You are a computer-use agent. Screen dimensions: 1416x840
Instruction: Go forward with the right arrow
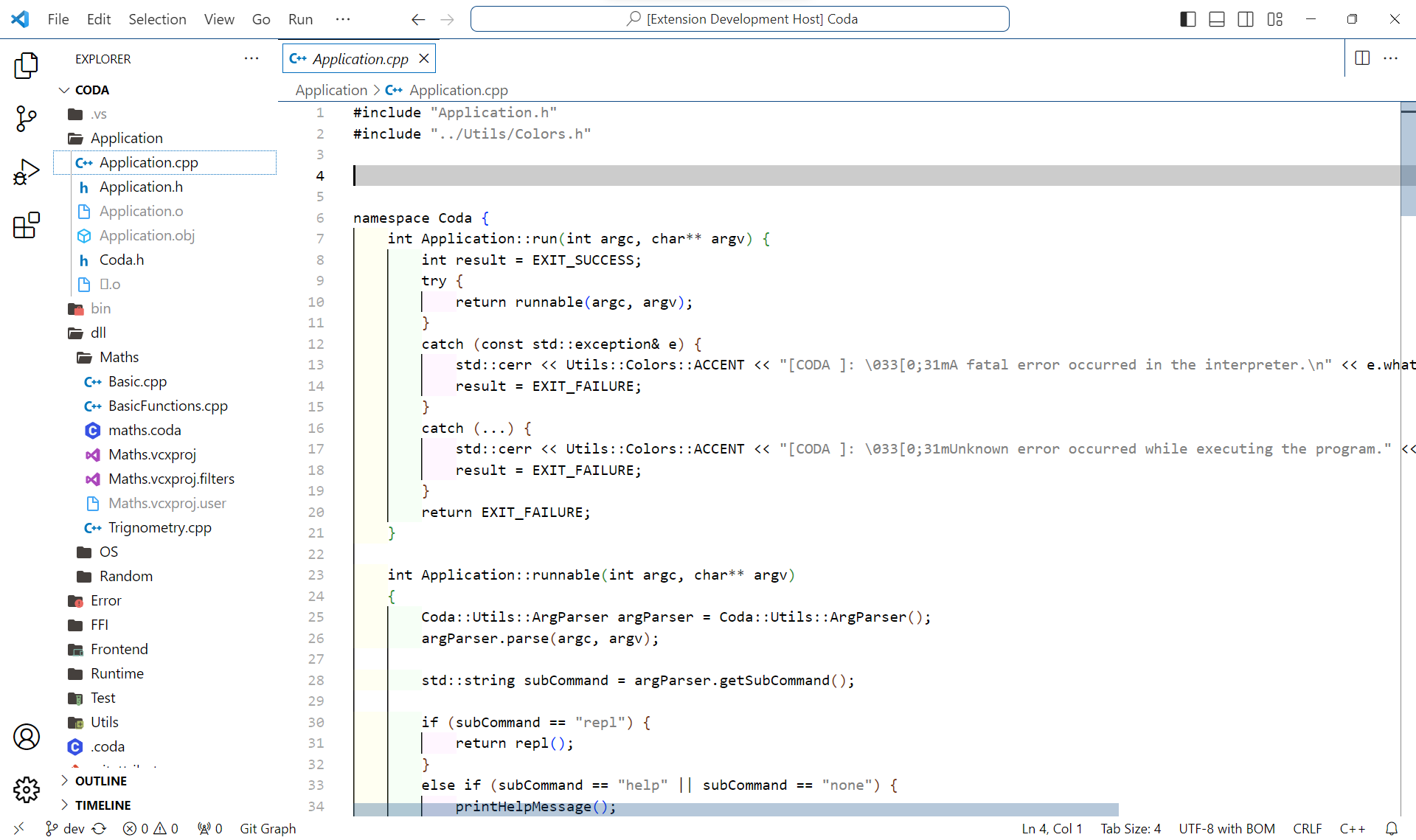click(447, 19)
